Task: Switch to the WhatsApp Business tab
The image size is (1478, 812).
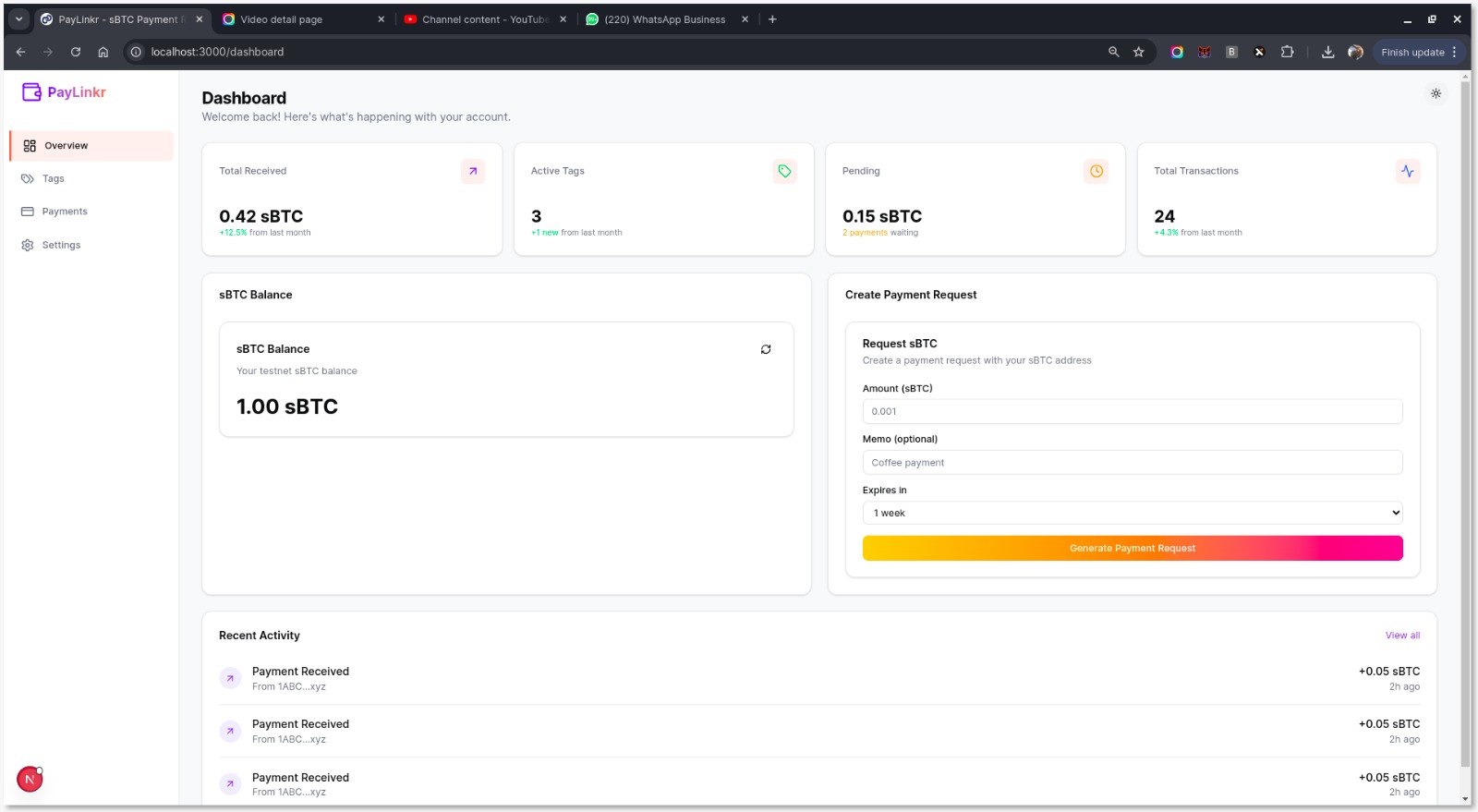Action: pos(665,19)
